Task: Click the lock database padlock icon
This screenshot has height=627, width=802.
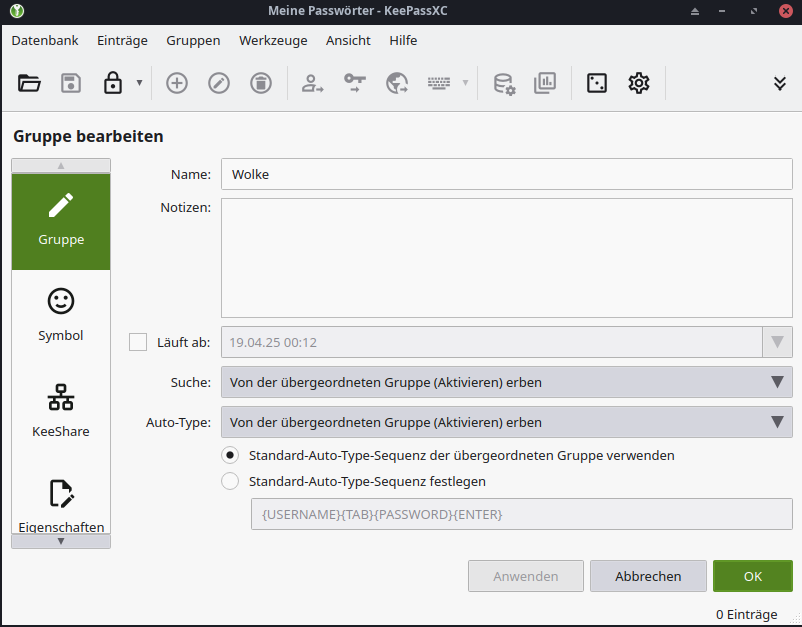Action: pyautogui.click(x=113, y=83)
